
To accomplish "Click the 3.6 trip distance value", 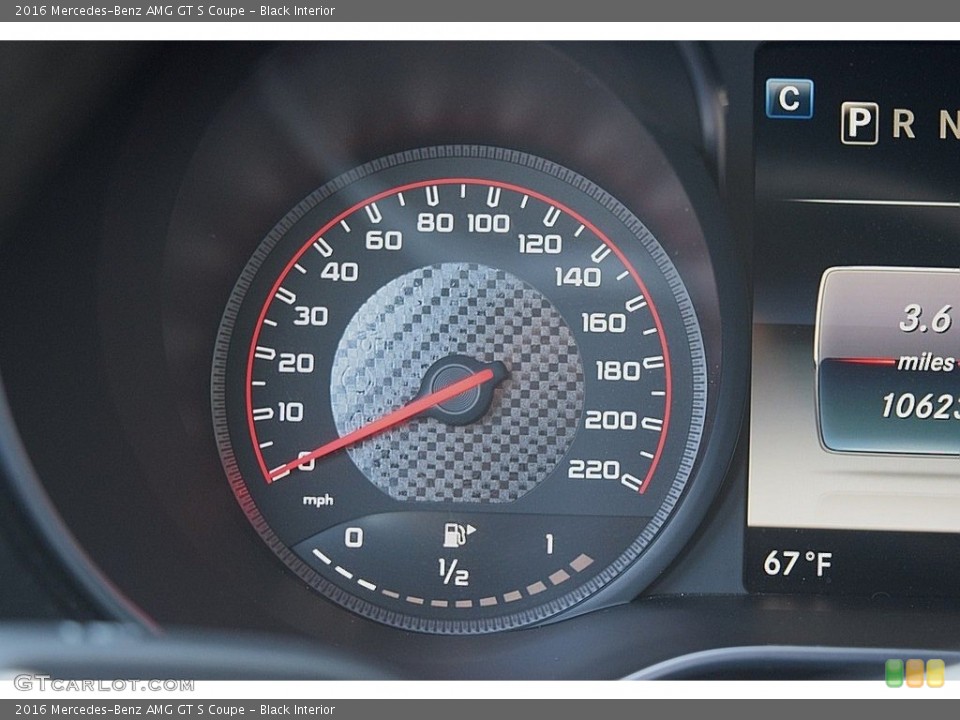I will (x=926, y=318).
